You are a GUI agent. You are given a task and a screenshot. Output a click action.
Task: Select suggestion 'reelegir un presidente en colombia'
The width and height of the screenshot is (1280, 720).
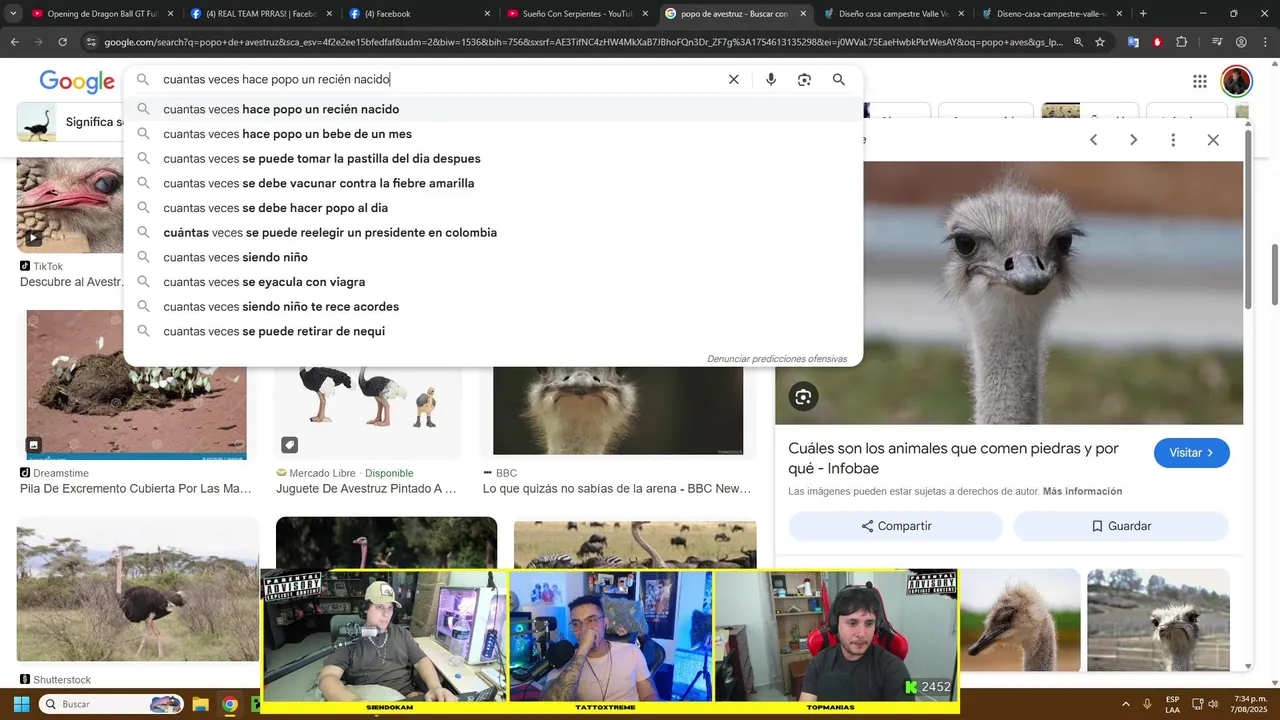coord(493,232)
